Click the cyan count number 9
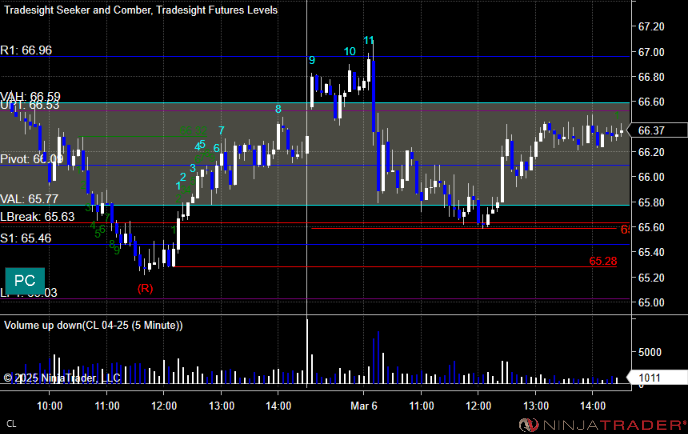Viewport: 688px width, 434px height. coord(312,61)
